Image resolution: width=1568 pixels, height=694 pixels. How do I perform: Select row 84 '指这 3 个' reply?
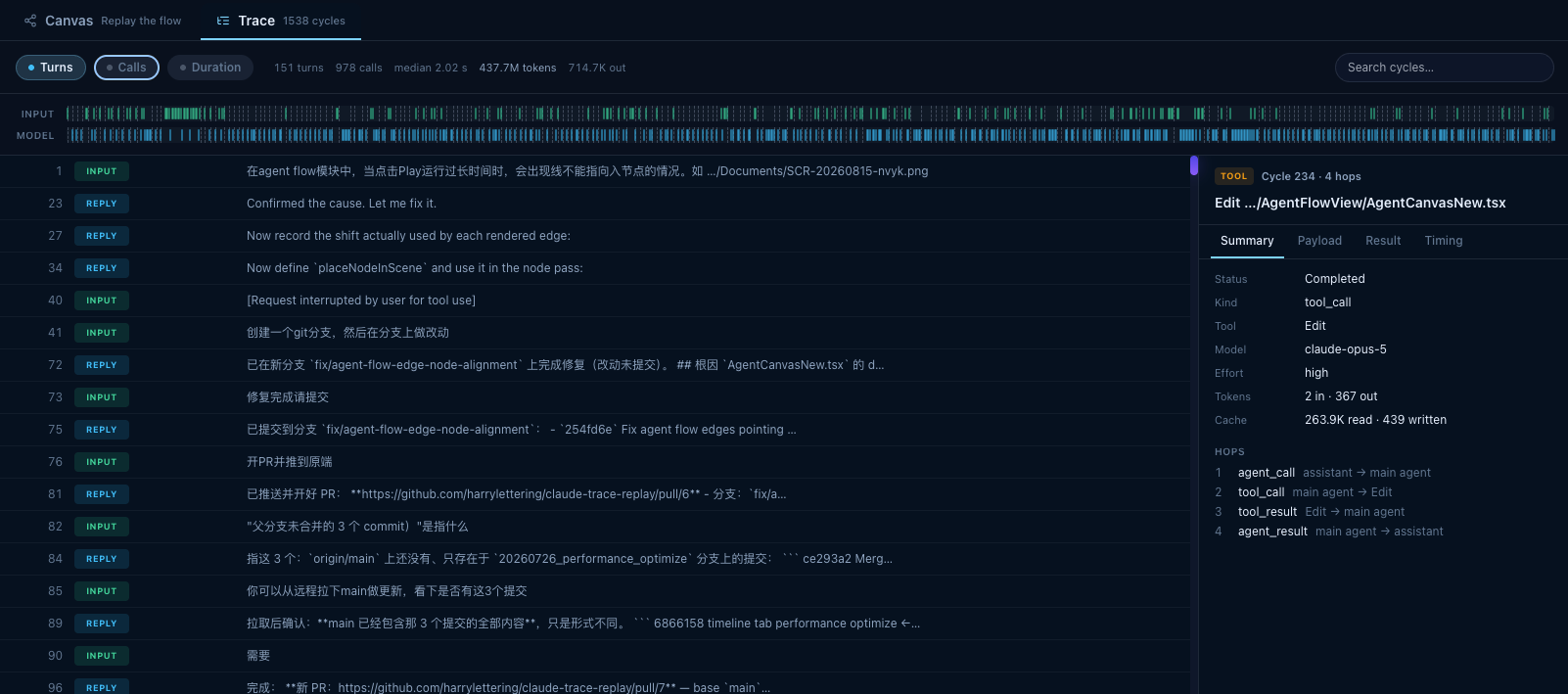coord(595,559)
